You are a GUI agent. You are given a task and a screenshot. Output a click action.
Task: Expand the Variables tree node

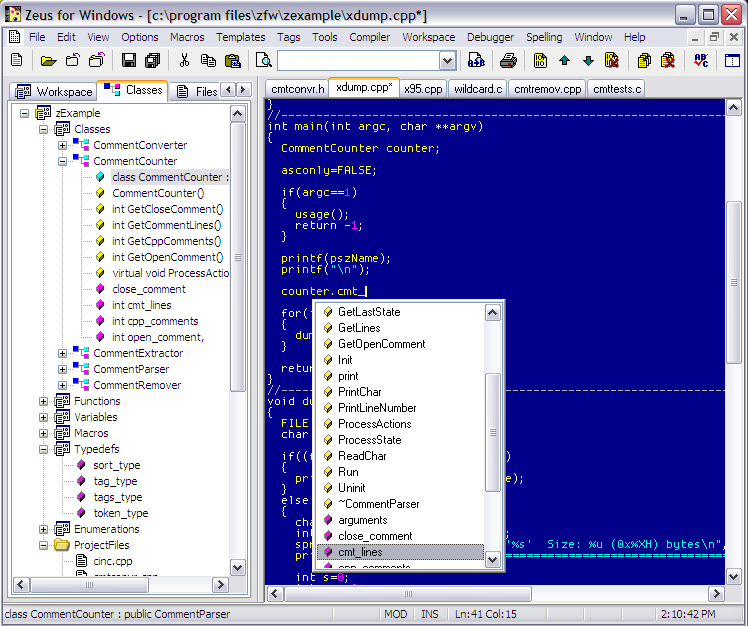(43, 417)
